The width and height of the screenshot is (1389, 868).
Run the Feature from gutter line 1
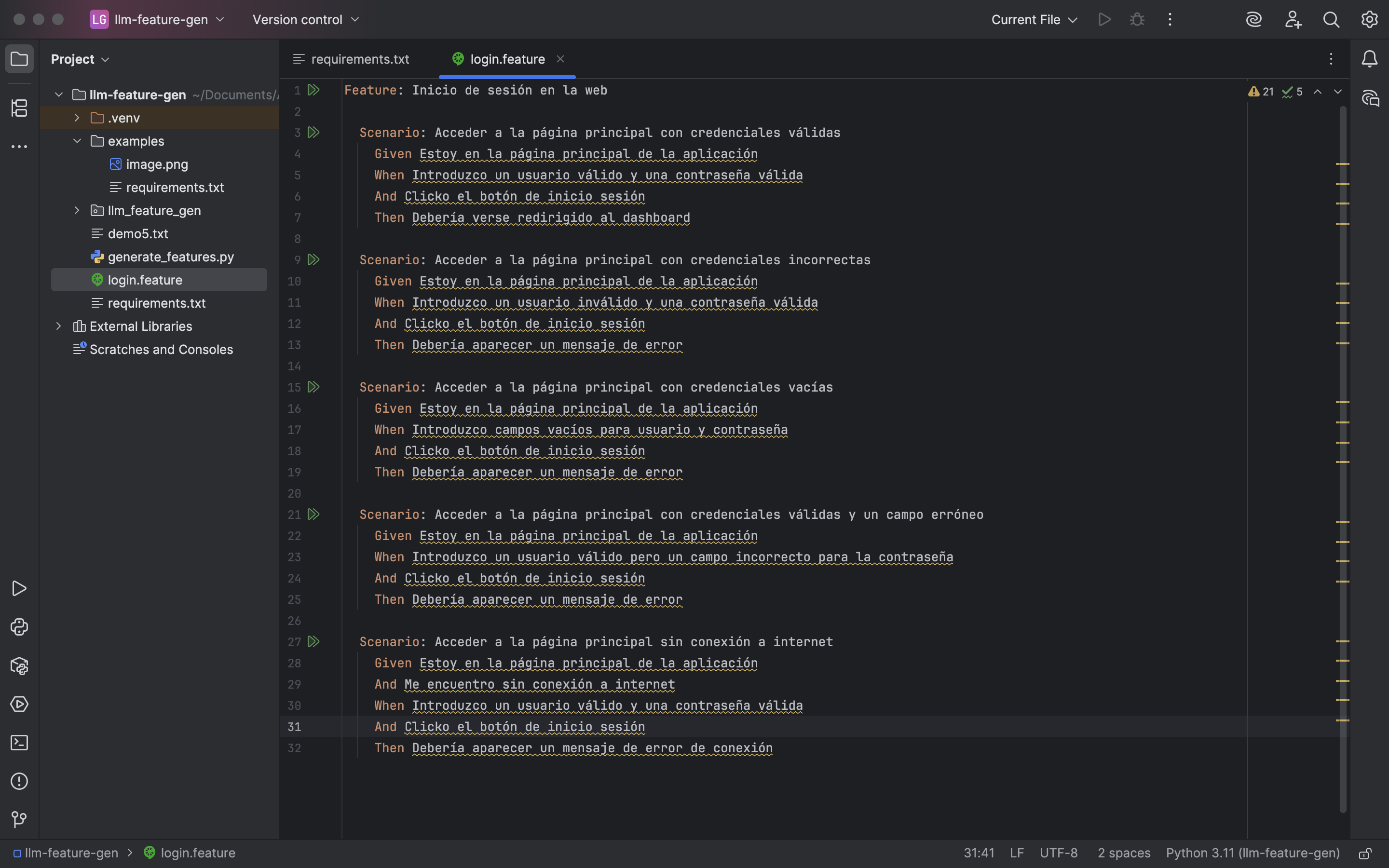click(x=313, y=90)
